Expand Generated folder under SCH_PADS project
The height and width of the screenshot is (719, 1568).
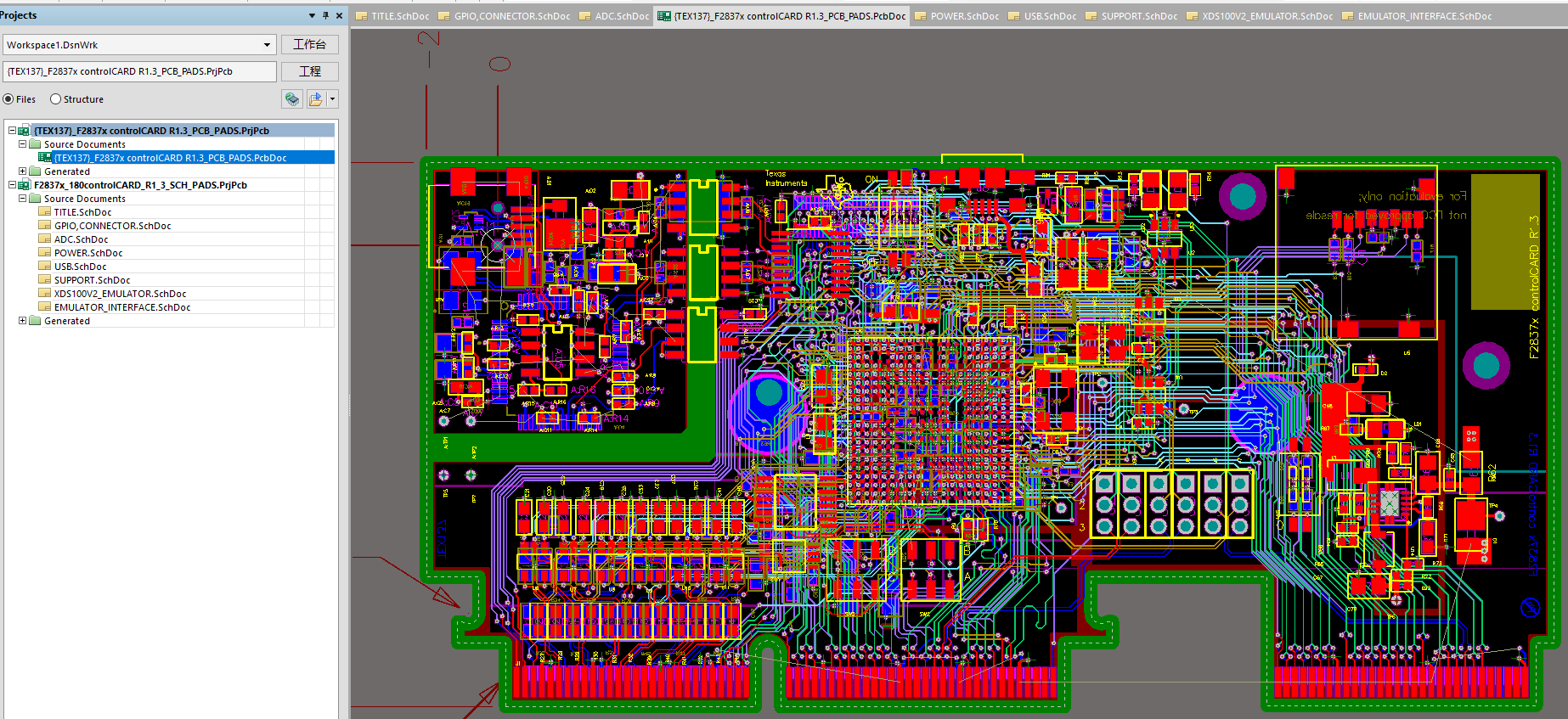point(23,321)
